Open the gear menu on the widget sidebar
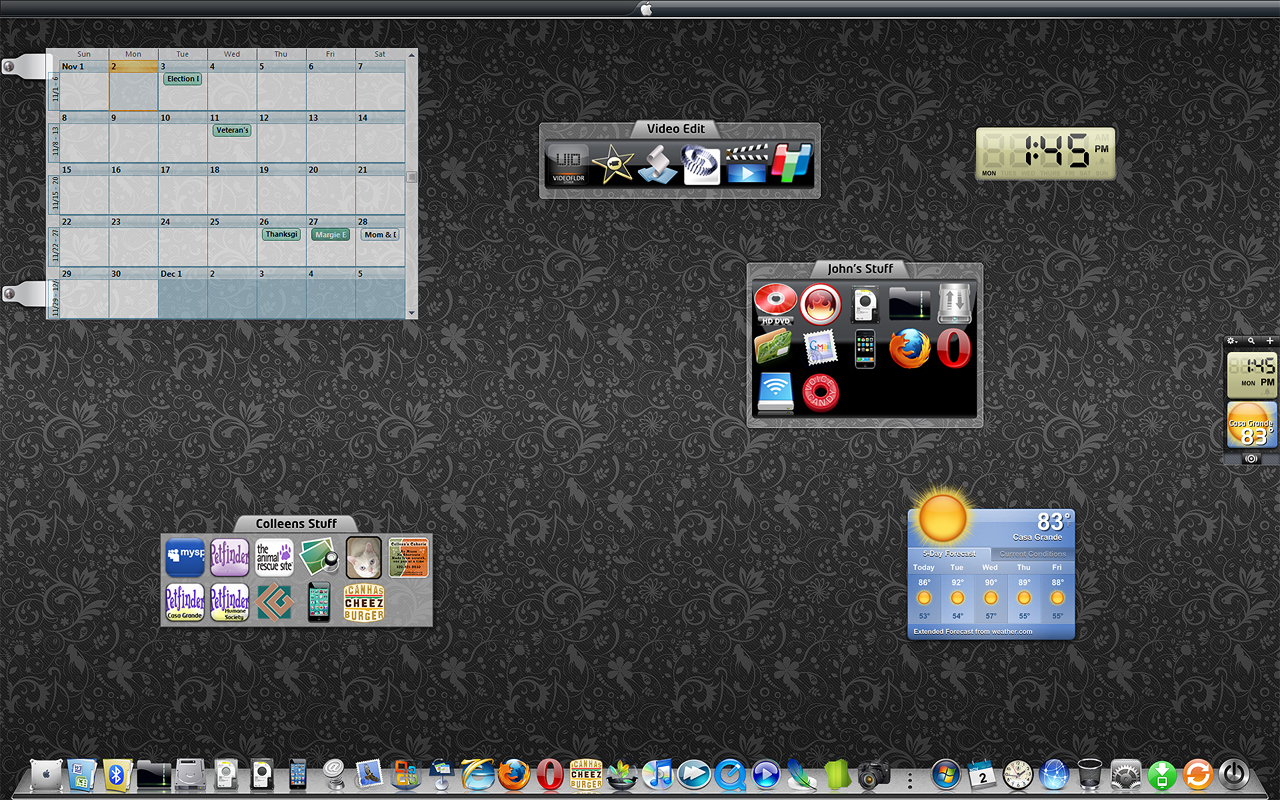 pos(1233,341)
